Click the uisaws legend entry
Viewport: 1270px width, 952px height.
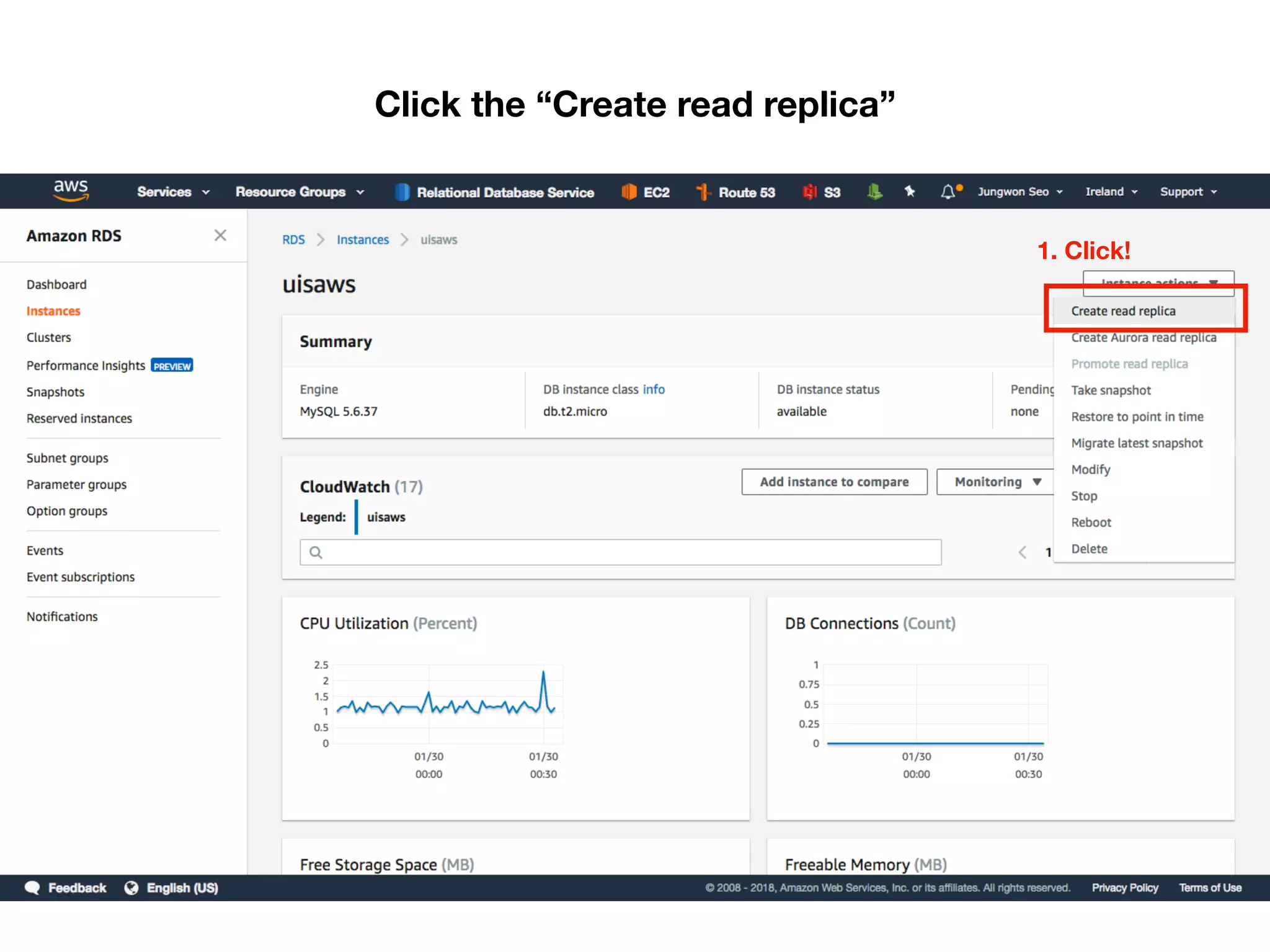(386, 518)
